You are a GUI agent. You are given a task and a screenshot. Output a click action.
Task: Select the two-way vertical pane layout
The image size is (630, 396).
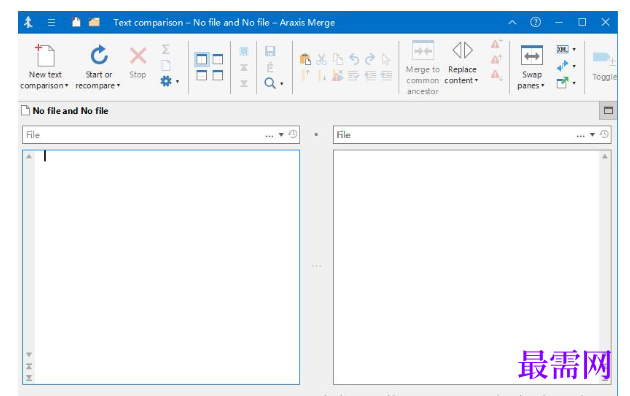coord(202,59)
